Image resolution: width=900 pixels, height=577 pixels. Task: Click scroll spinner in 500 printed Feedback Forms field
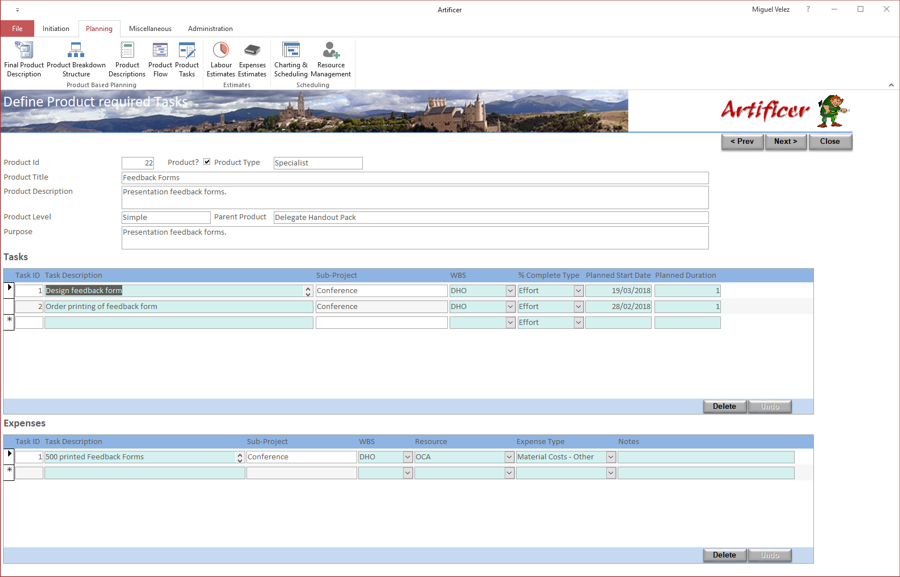pos(240,457)
